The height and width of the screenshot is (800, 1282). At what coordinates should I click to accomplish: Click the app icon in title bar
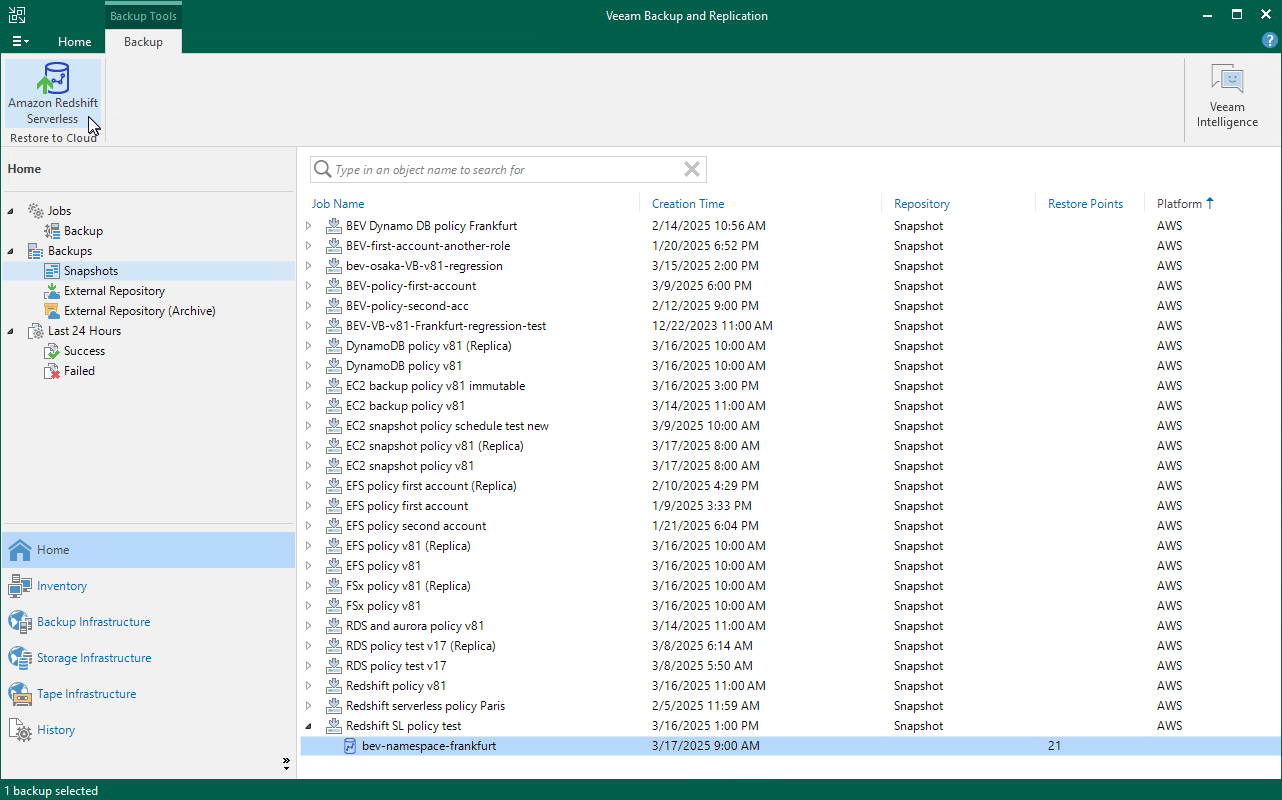(x=17, y=15)
